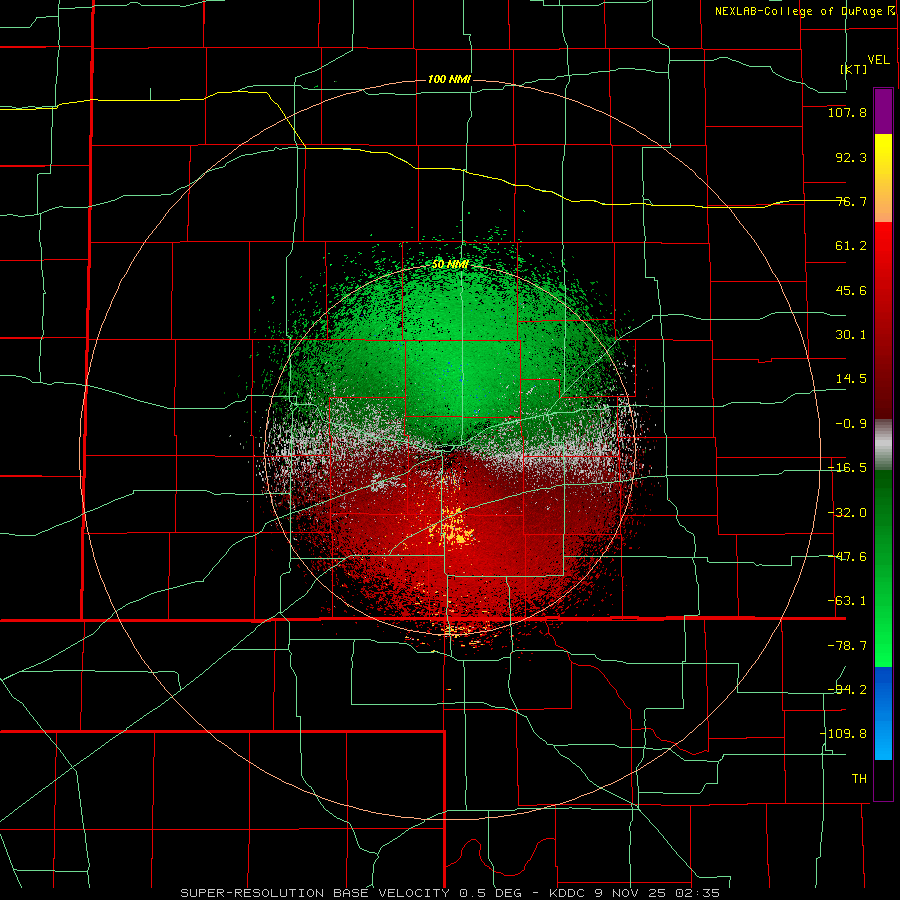
Task: Click the [KT] units label
Action: point(854,69)
